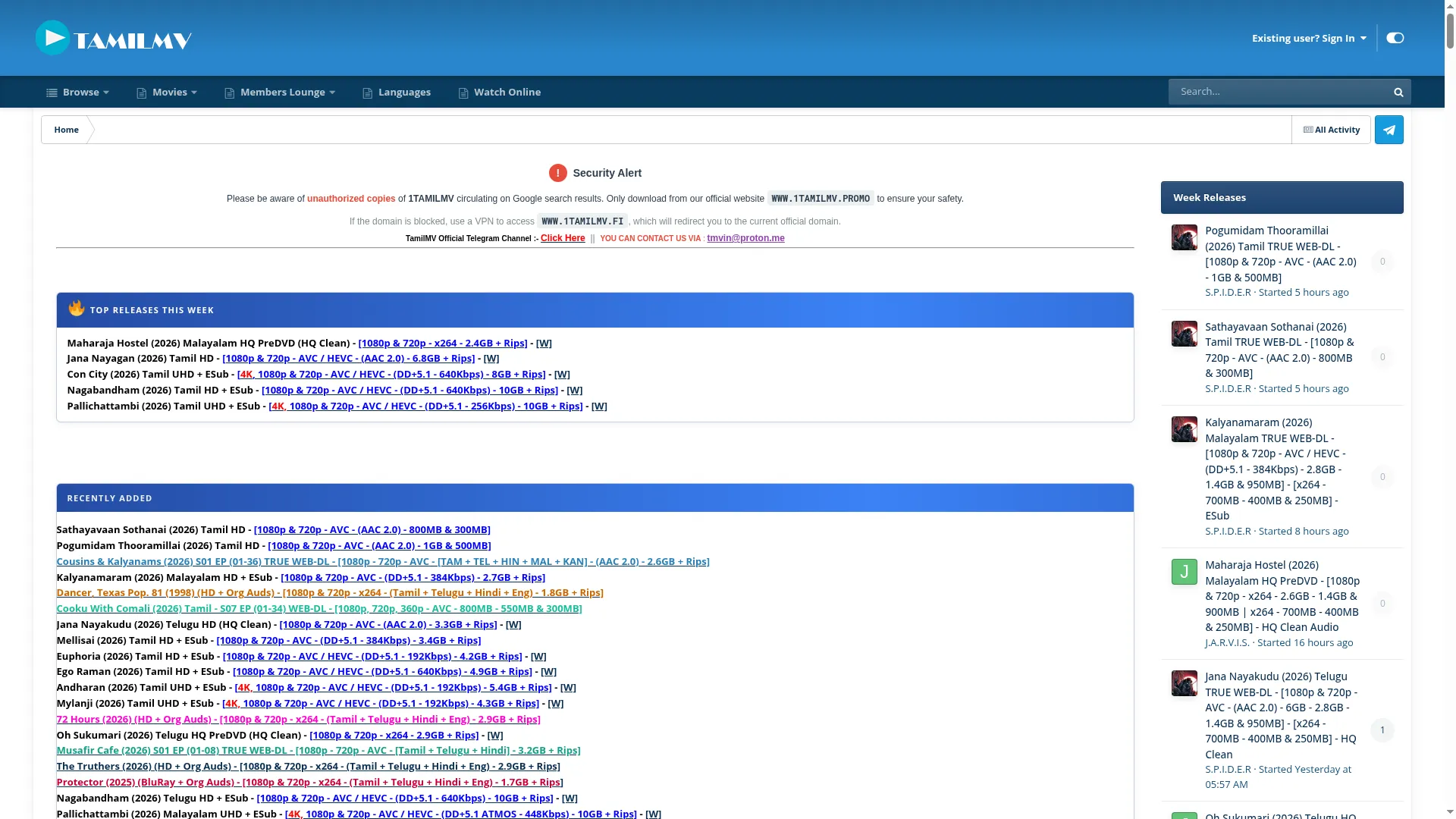
Task: Expand the Browse dropdown menu
Action: (77, 92)
